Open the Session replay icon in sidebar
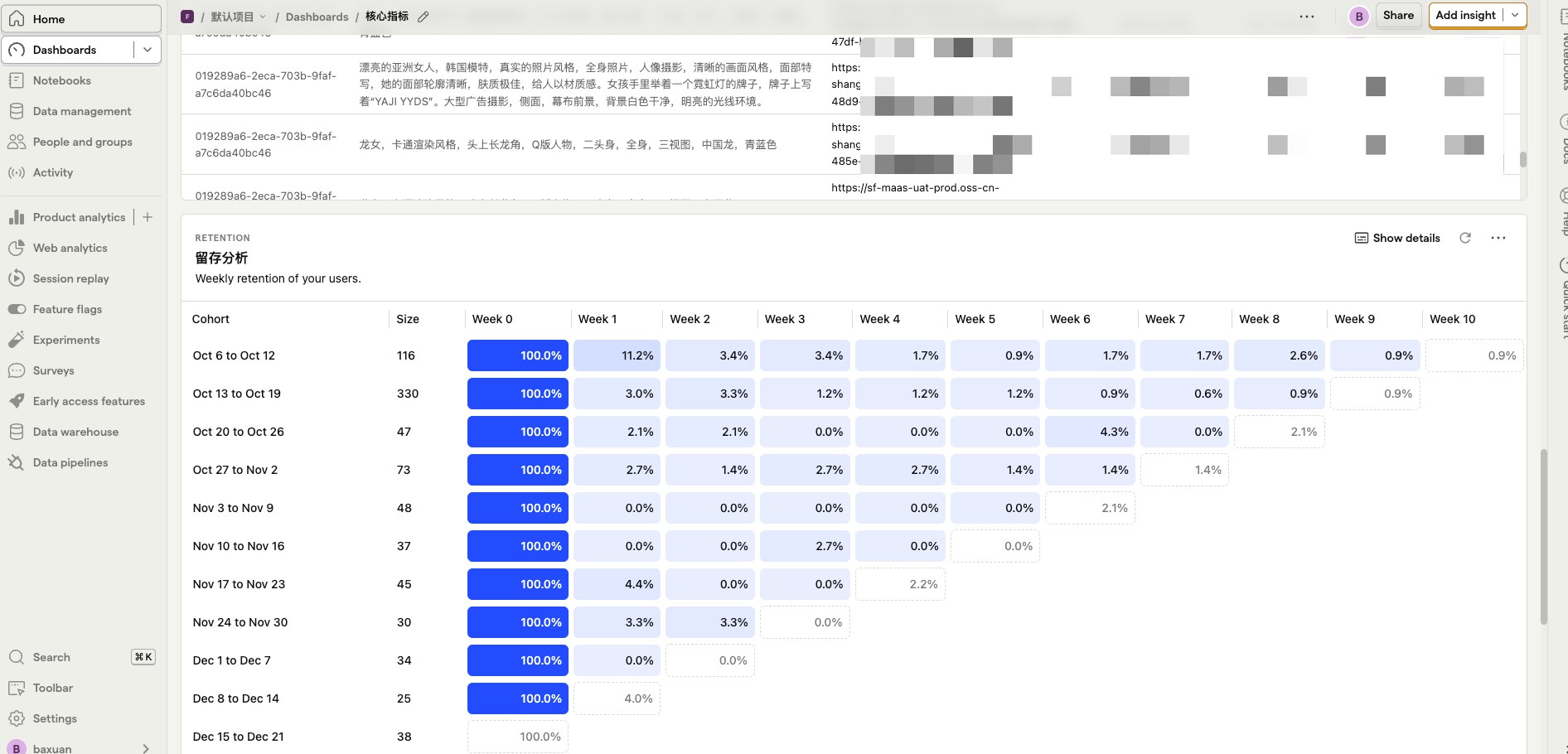The image size is (1568, 754). pos(16,278)
